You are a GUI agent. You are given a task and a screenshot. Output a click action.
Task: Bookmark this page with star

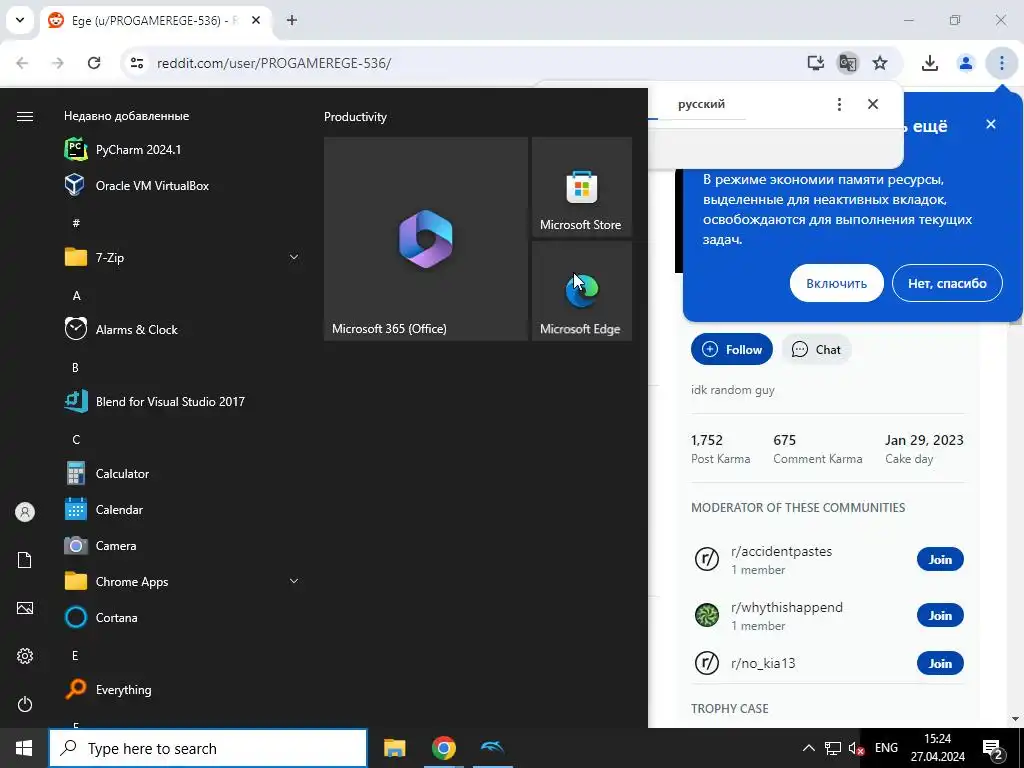[x=880, y=63]
